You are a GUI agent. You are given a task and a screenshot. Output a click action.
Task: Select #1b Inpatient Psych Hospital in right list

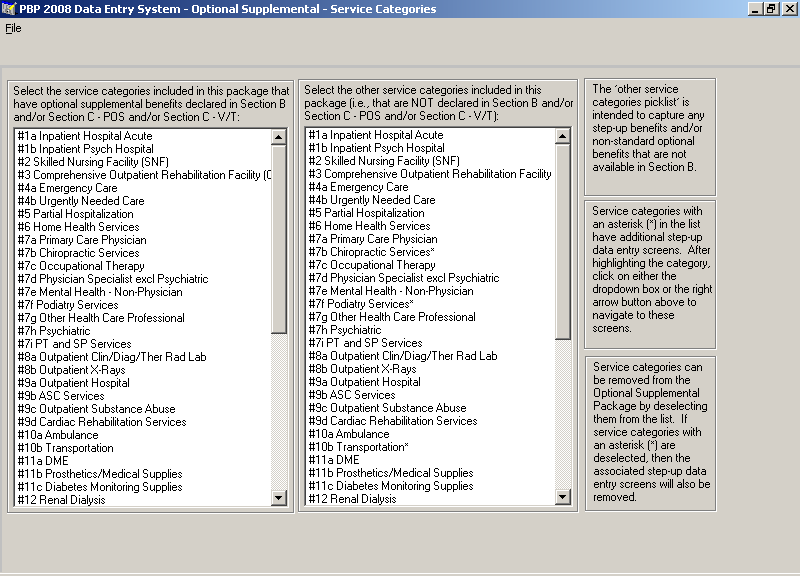(x=431, y=148)
